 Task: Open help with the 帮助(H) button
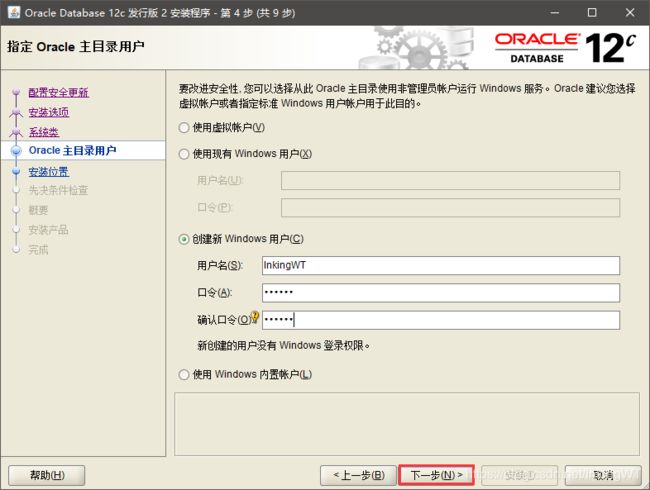(47, 475)
